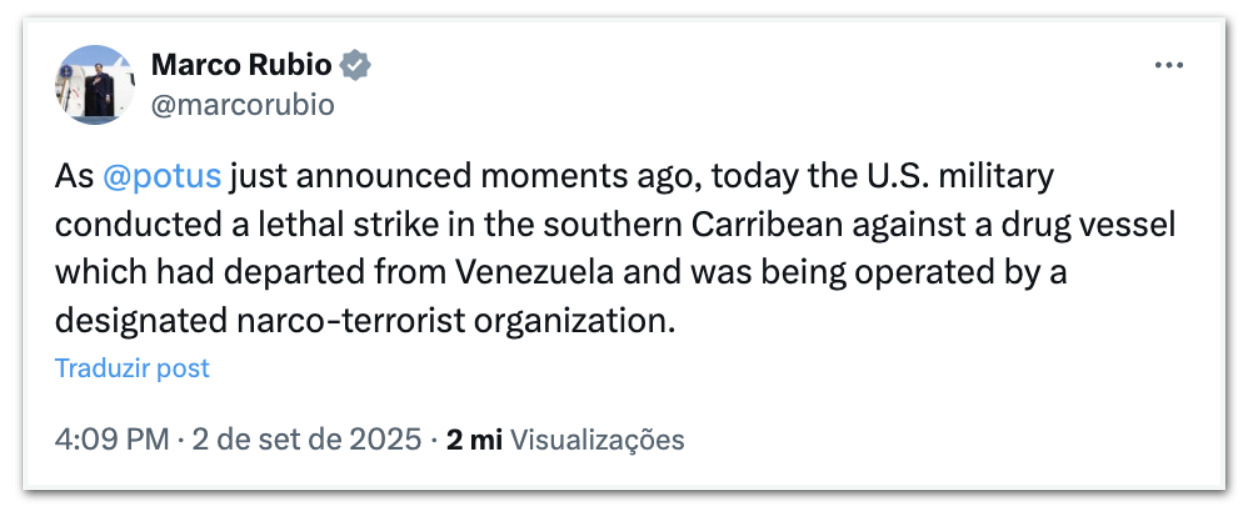Screen dimensions: 1254x512
Task: Click the 2 de set de 2025 date
Action: pos(304,440)
